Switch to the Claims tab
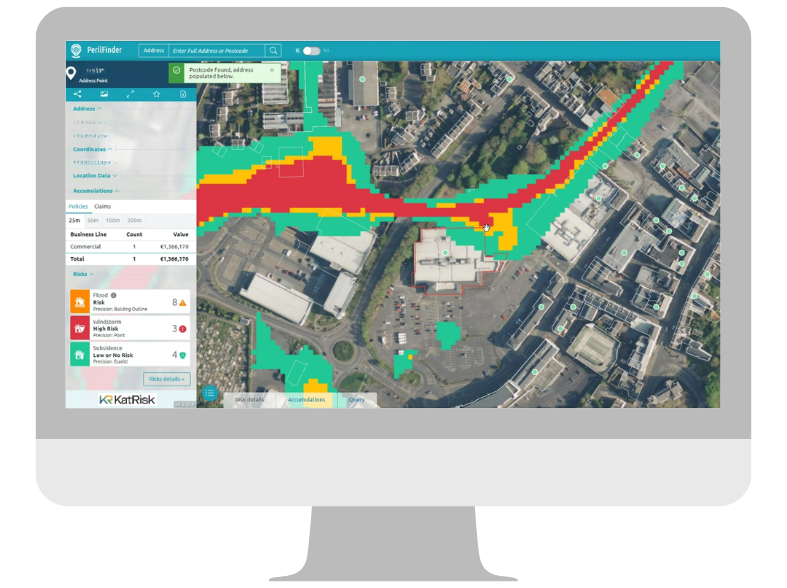This screenshot has width=787, height=588. click(x=103, y=206)
